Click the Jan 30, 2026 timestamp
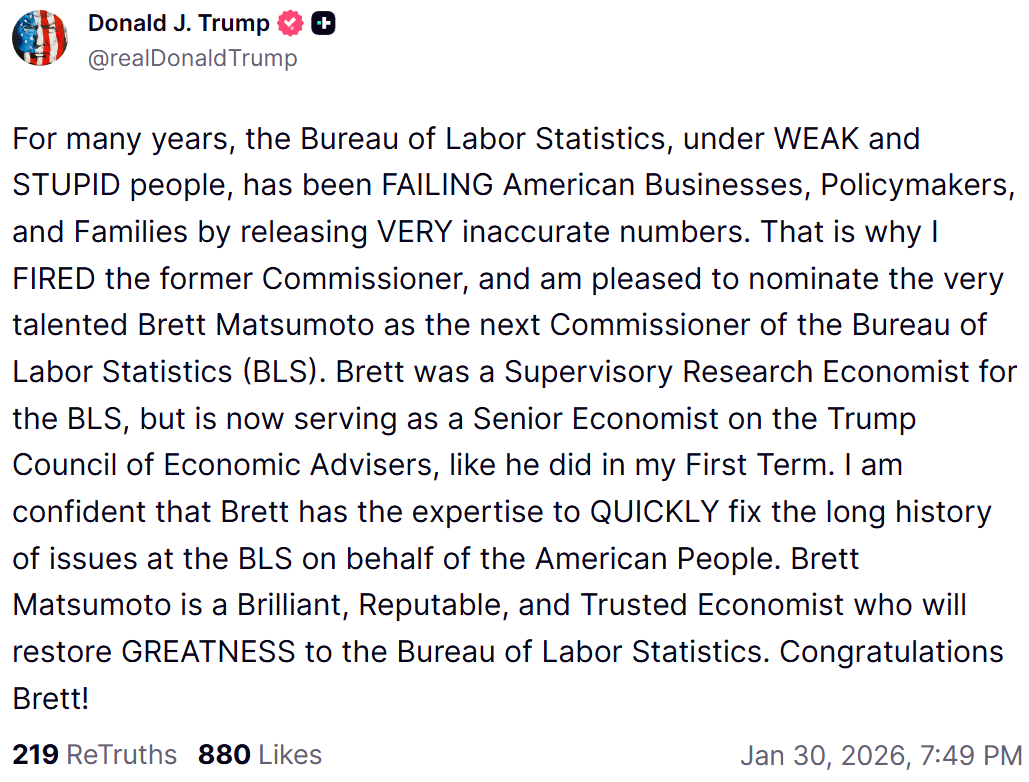The height and width of the screenshot is (782, 1029). tap(881, 755)
